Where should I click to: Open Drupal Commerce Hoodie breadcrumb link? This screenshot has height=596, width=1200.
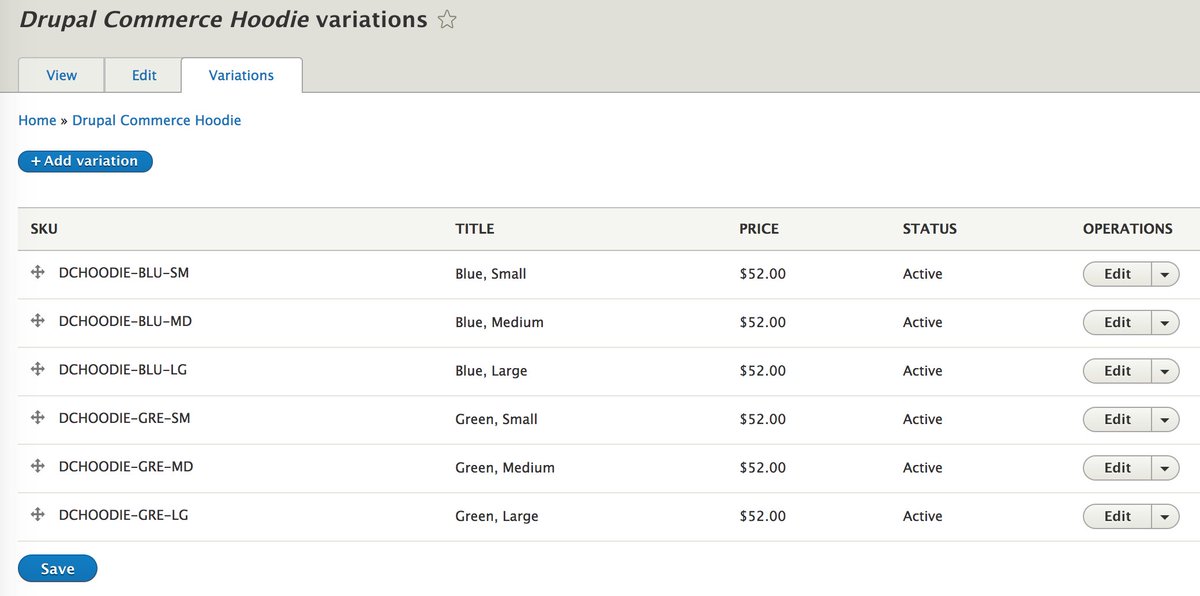(156, 120)
